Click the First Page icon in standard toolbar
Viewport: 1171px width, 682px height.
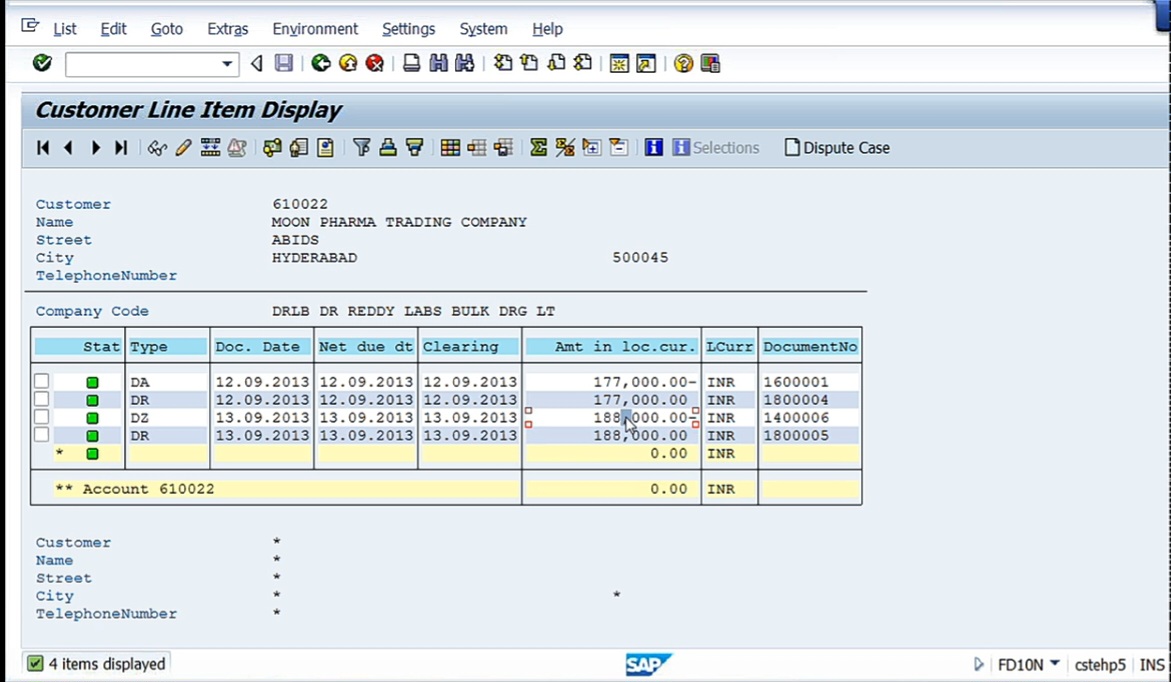click(503, 63)
